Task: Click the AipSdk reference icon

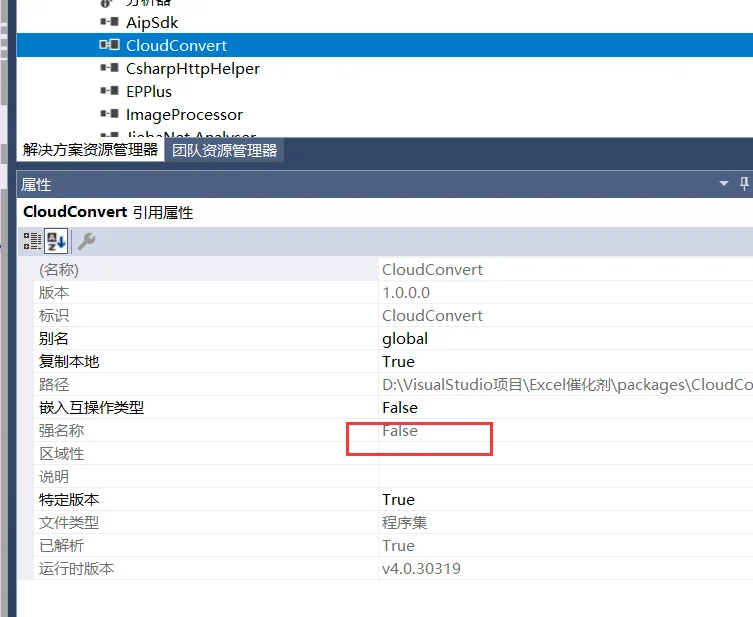Action: 109,22
